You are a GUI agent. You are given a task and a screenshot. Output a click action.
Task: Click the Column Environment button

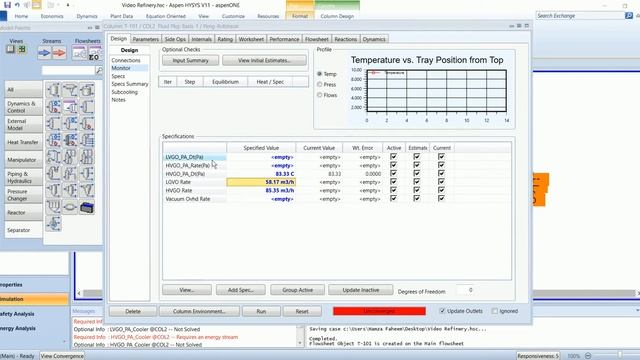199,311
